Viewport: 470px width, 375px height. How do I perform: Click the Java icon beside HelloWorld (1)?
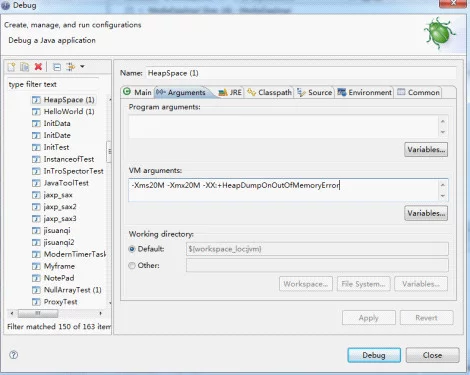click(36, 112)
